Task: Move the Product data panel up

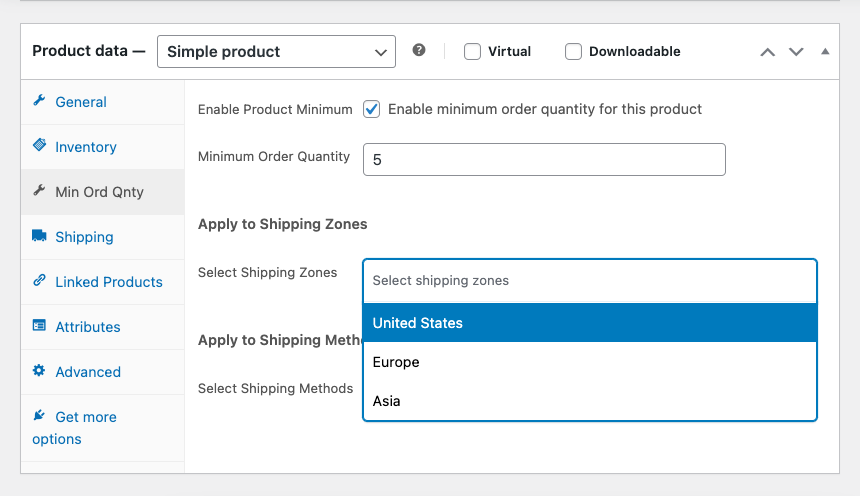Action: coord(768,51)
